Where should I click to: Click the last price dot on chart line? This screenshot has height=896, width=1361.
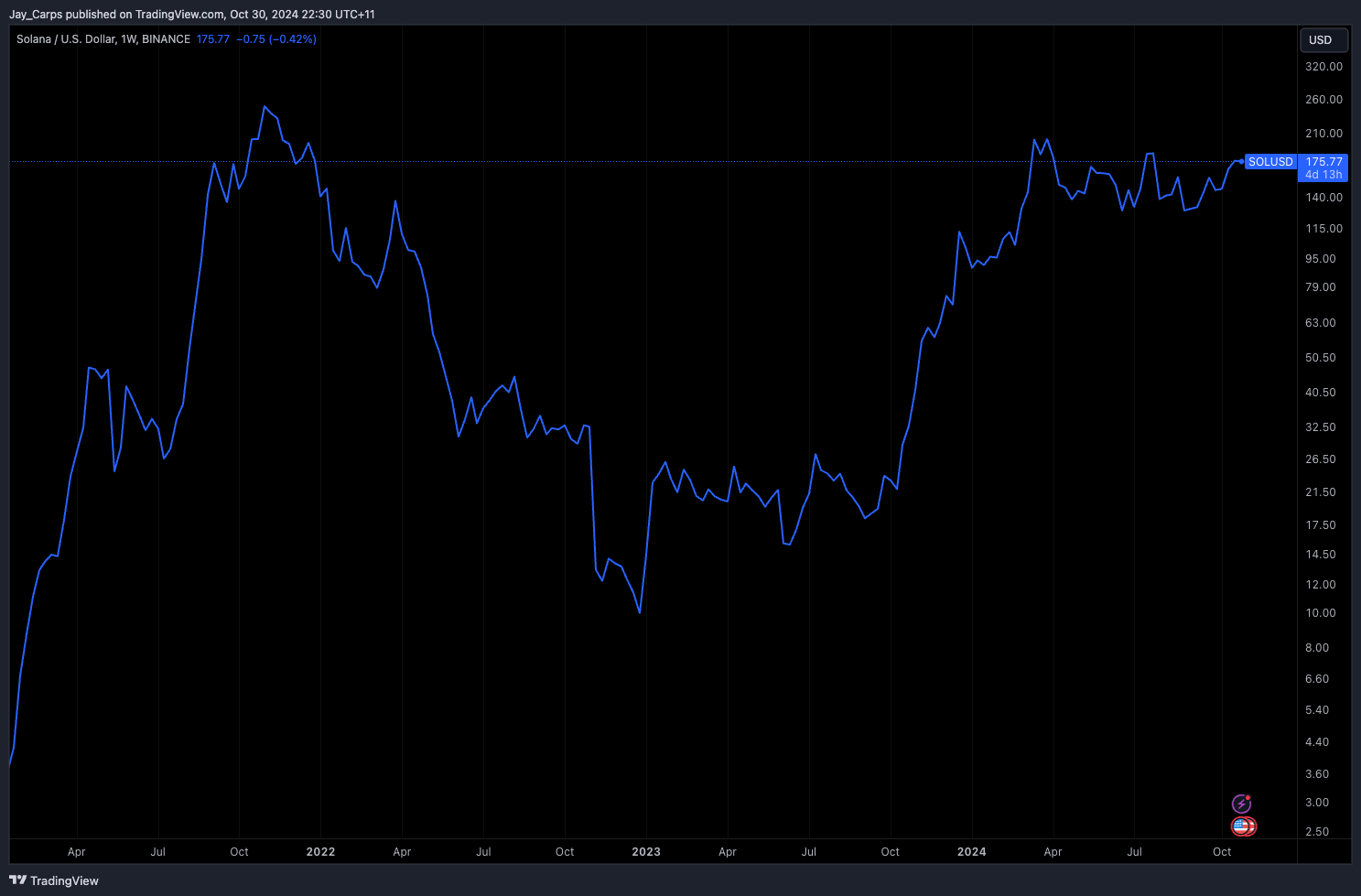(x=1241, y=162)
